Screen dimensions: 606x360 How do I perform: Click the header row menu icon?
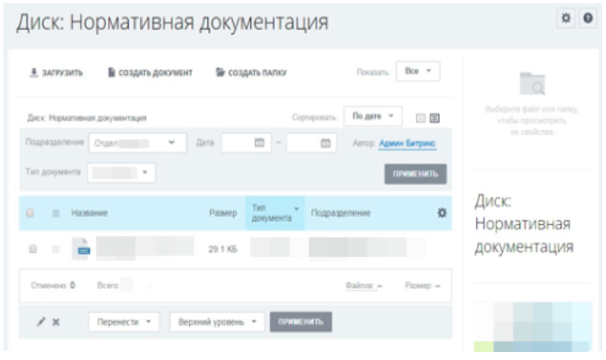[x=56, y=213]
